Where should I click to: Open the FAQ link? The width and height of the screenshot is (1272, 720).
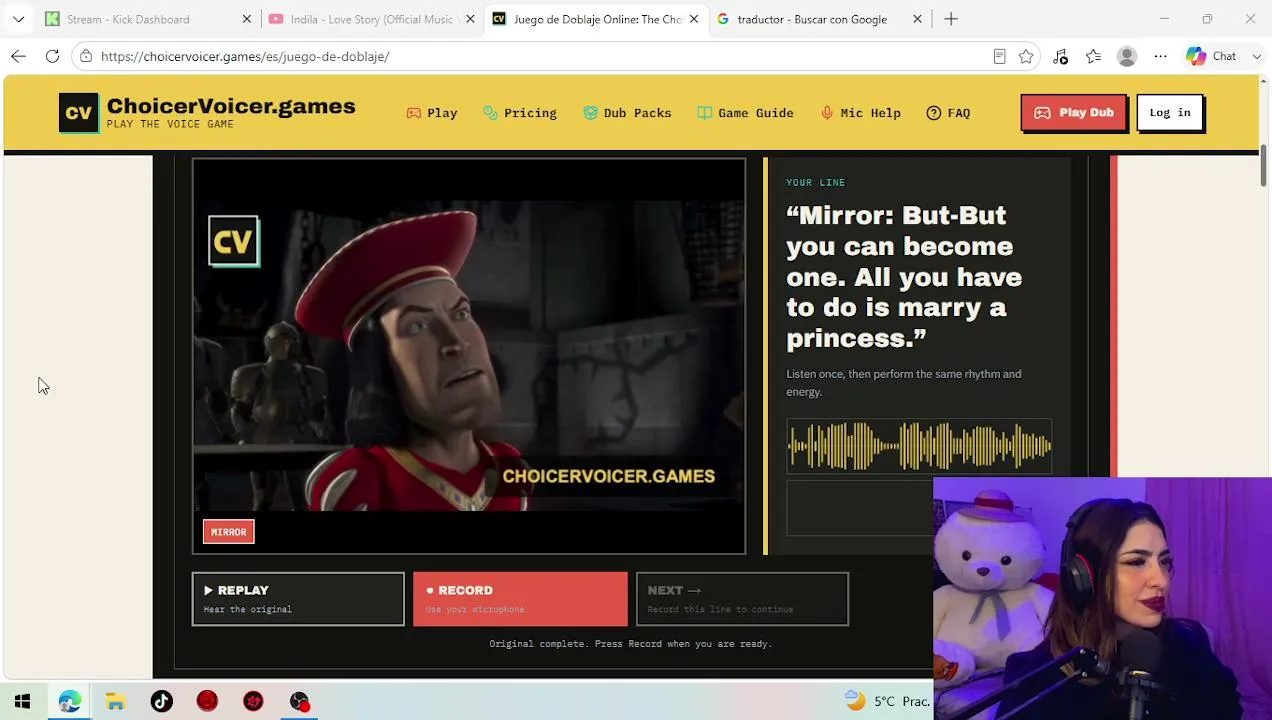(x=948, y=113)
